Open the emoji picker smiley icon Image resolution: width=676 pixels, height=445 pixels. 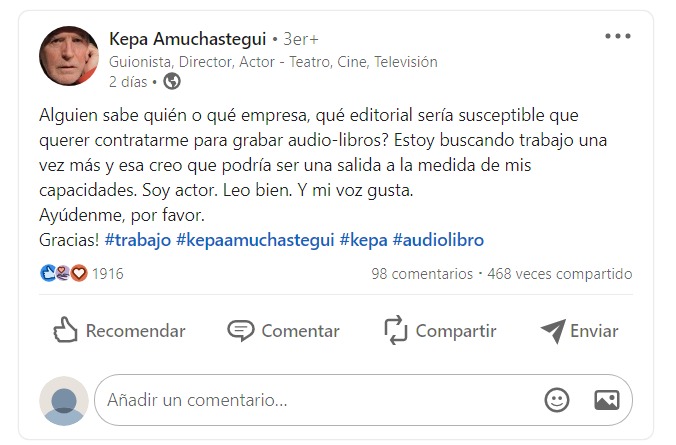[557, 400]
